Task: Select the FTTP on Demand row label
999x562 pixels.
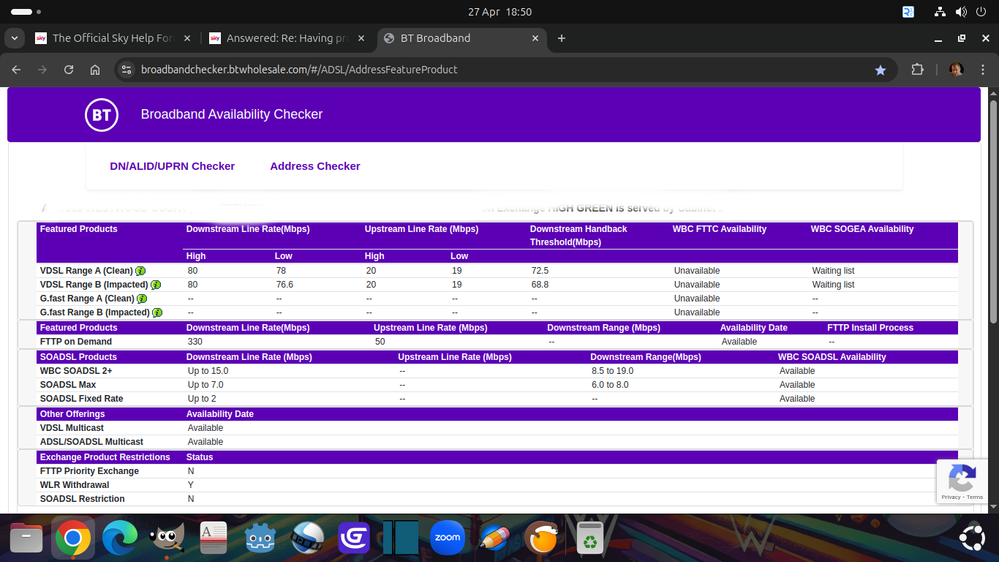Action: (x=76, y=342)
